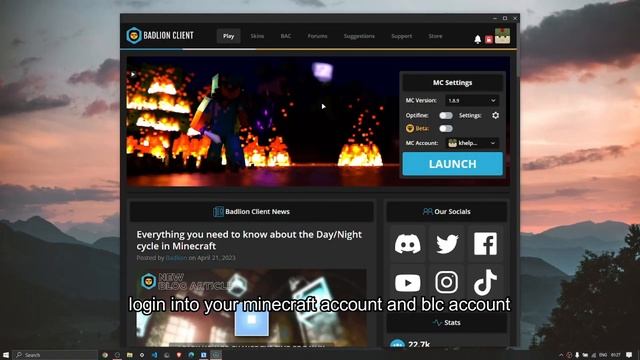Image resolution: width=640 pixels, height=360 pixels.
Task: Open File Explorer from the taskbar
Action: click(x=129, y=355)
